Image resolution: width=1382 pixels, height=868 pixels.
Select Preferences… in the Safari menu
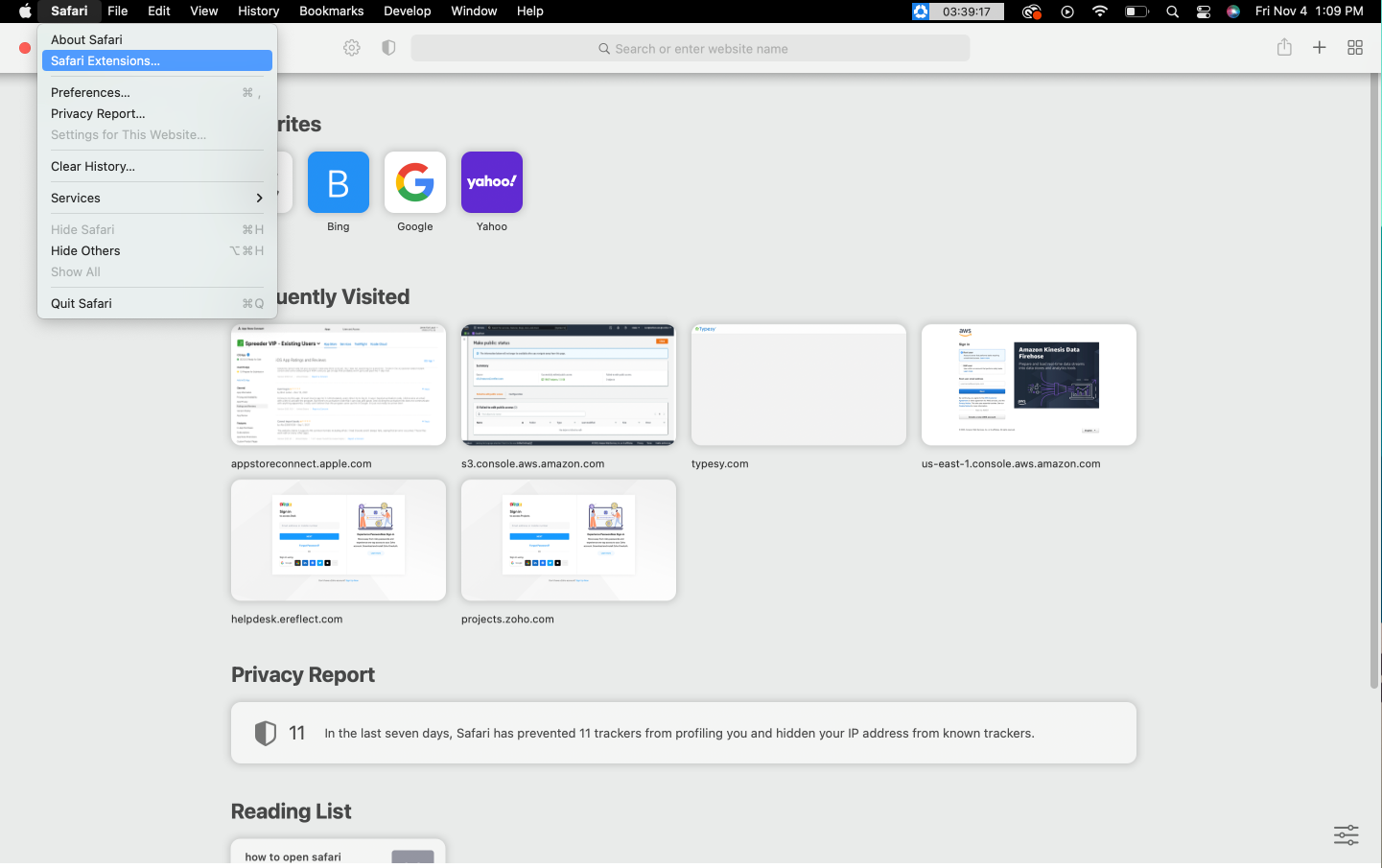click(x=90, y=92)
